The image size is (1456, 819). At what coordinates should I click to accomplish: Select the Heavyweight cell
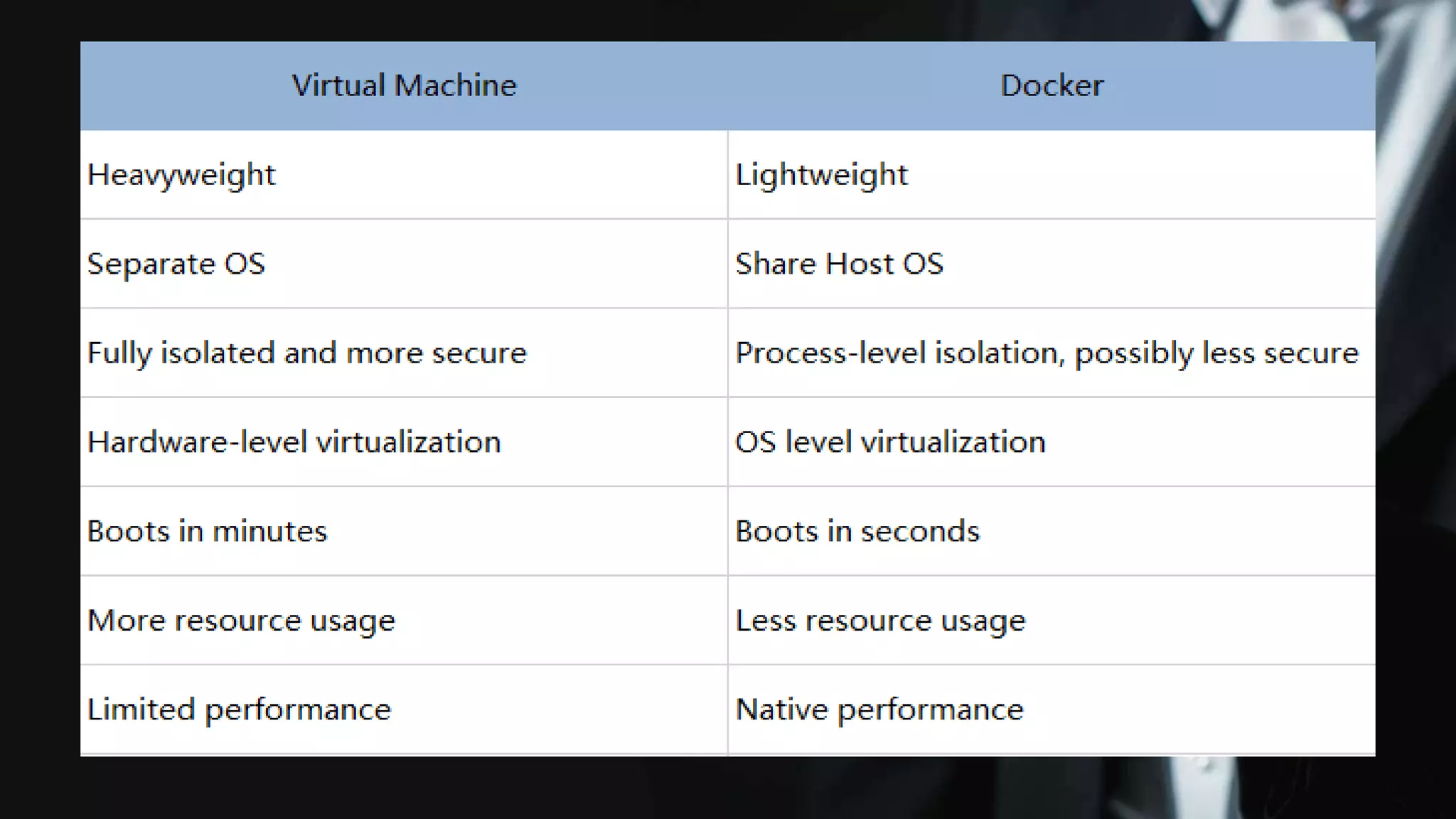tap(181, 175)
